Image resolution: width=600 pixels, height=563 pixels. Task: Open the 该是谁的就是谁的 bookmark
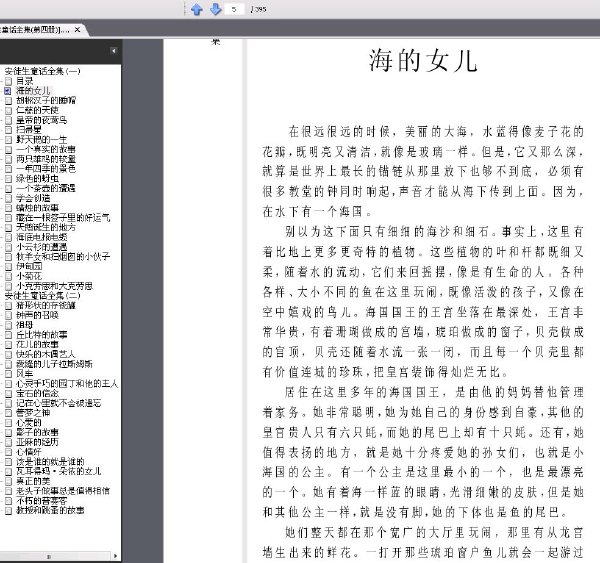click(50, 462)
